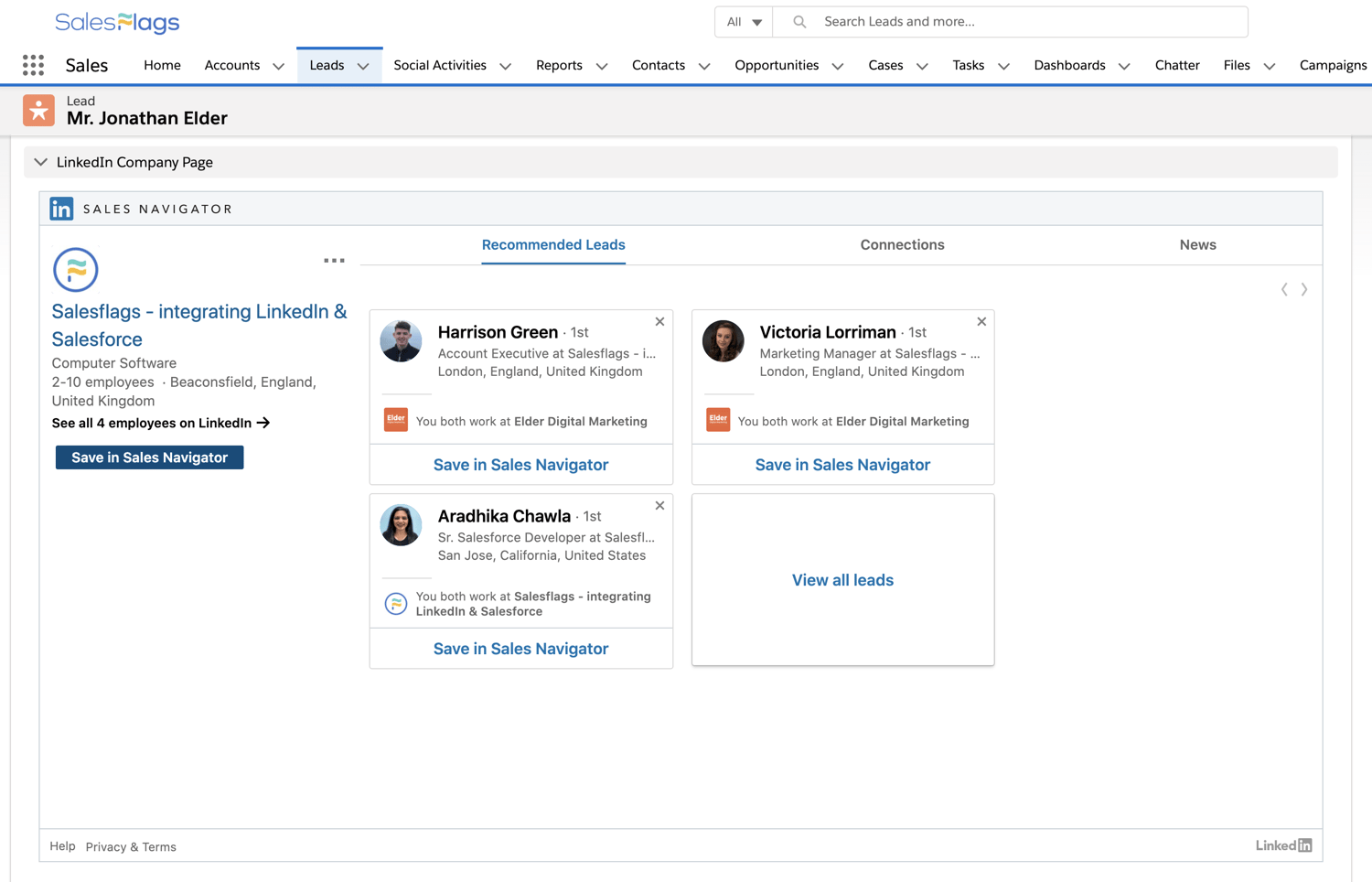Click the orange Lead record icon
The image size is (1372, 882).
[38, 110]
